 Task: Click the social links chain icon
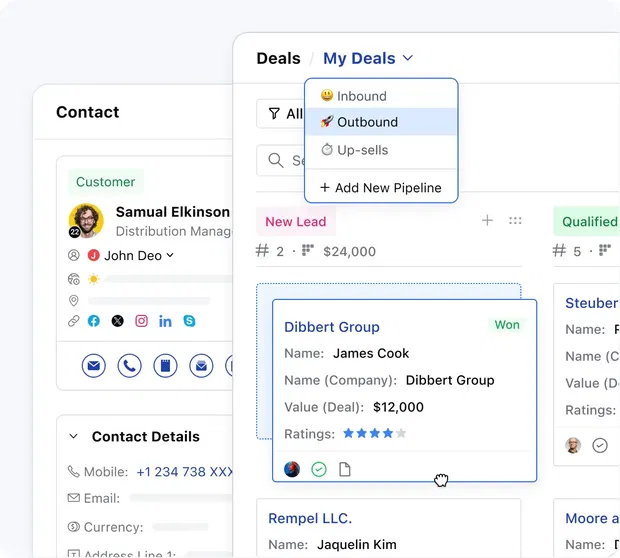click(x=74, y=321)
